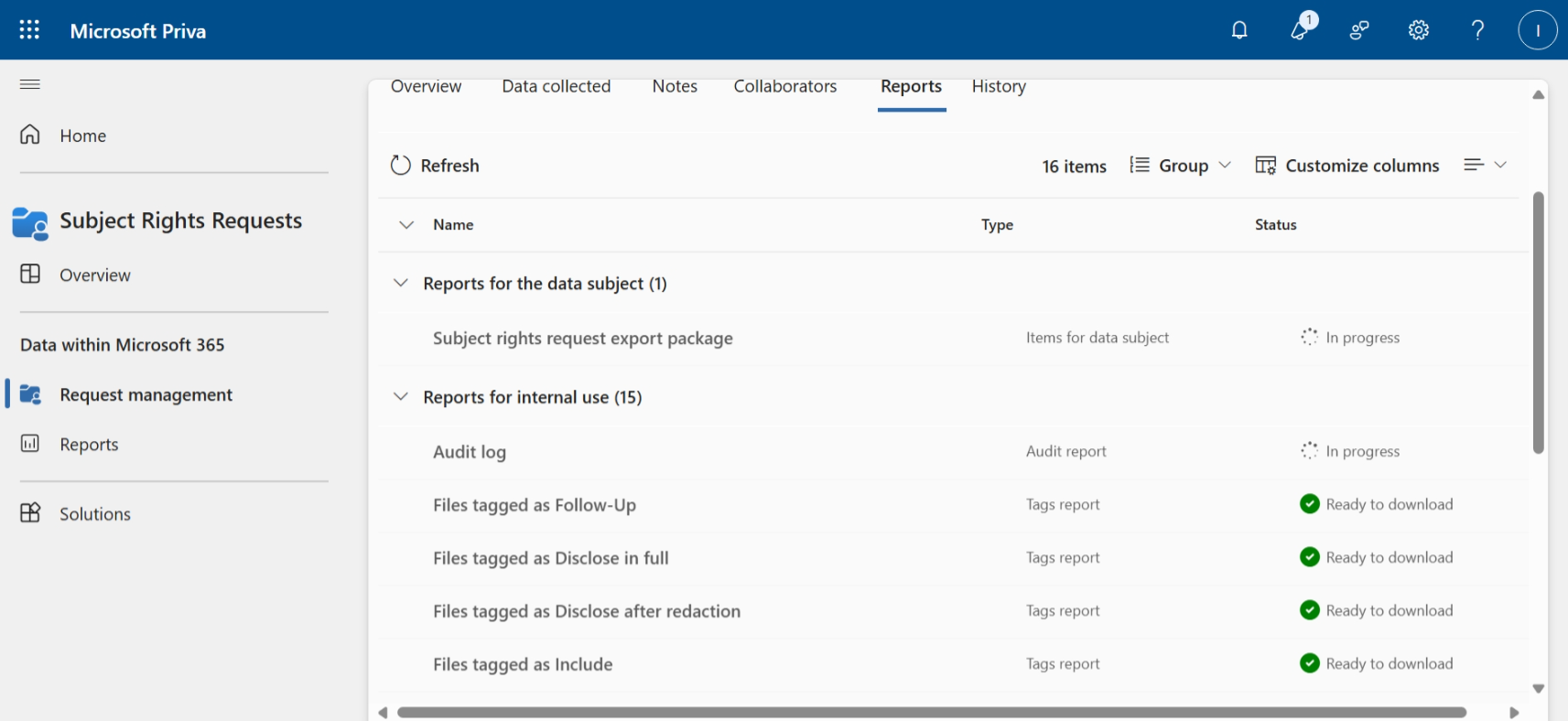Switch to the Overview tab
Image resolution: width=1568 pixels, height=721 pixels.
pyautogui.click(x=426, y=86)
